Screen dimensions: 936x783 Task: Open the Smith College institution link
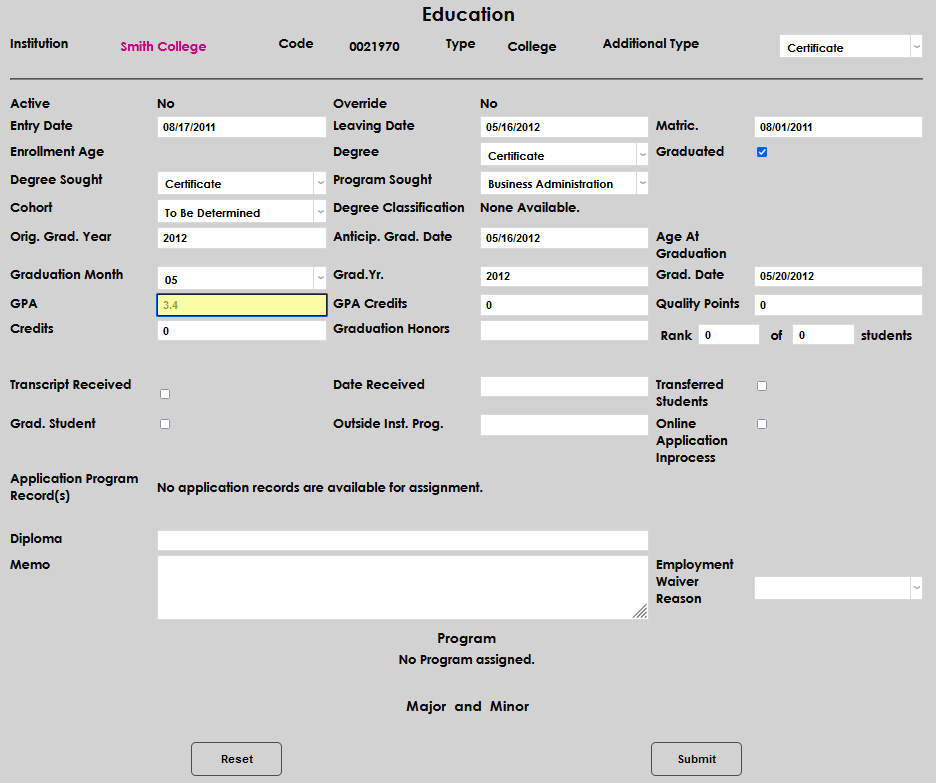[x=163, y=47]
